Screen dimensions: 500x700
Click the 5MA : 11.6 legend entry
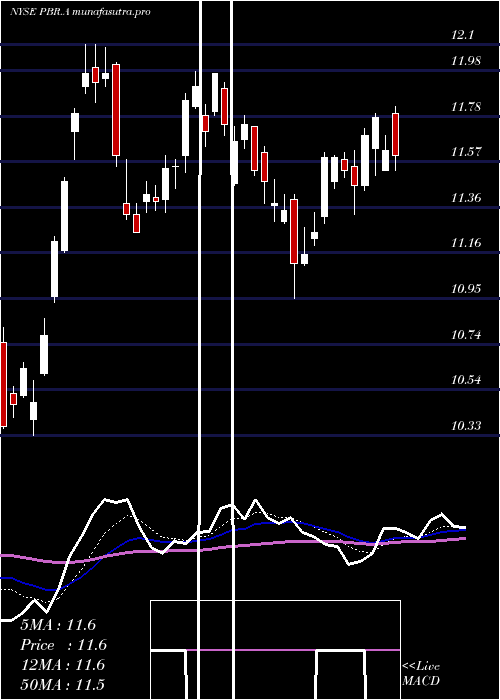click(x=58, y=625)
